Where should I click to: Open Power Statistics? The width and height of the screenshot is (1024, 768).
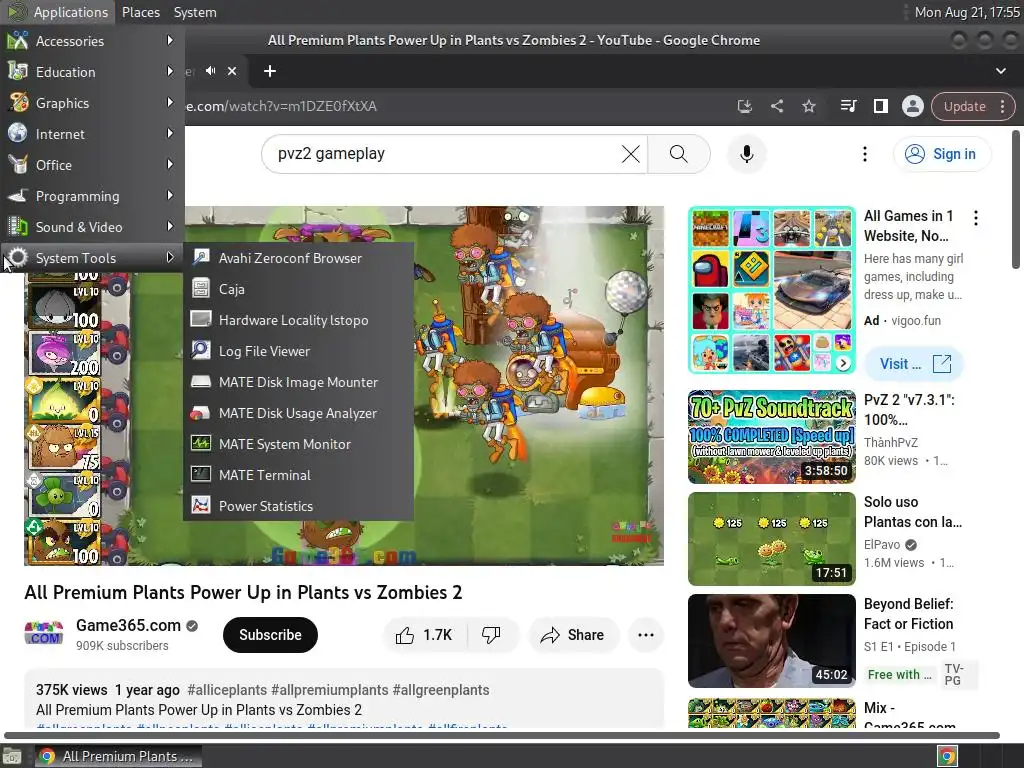coord(298,506)
